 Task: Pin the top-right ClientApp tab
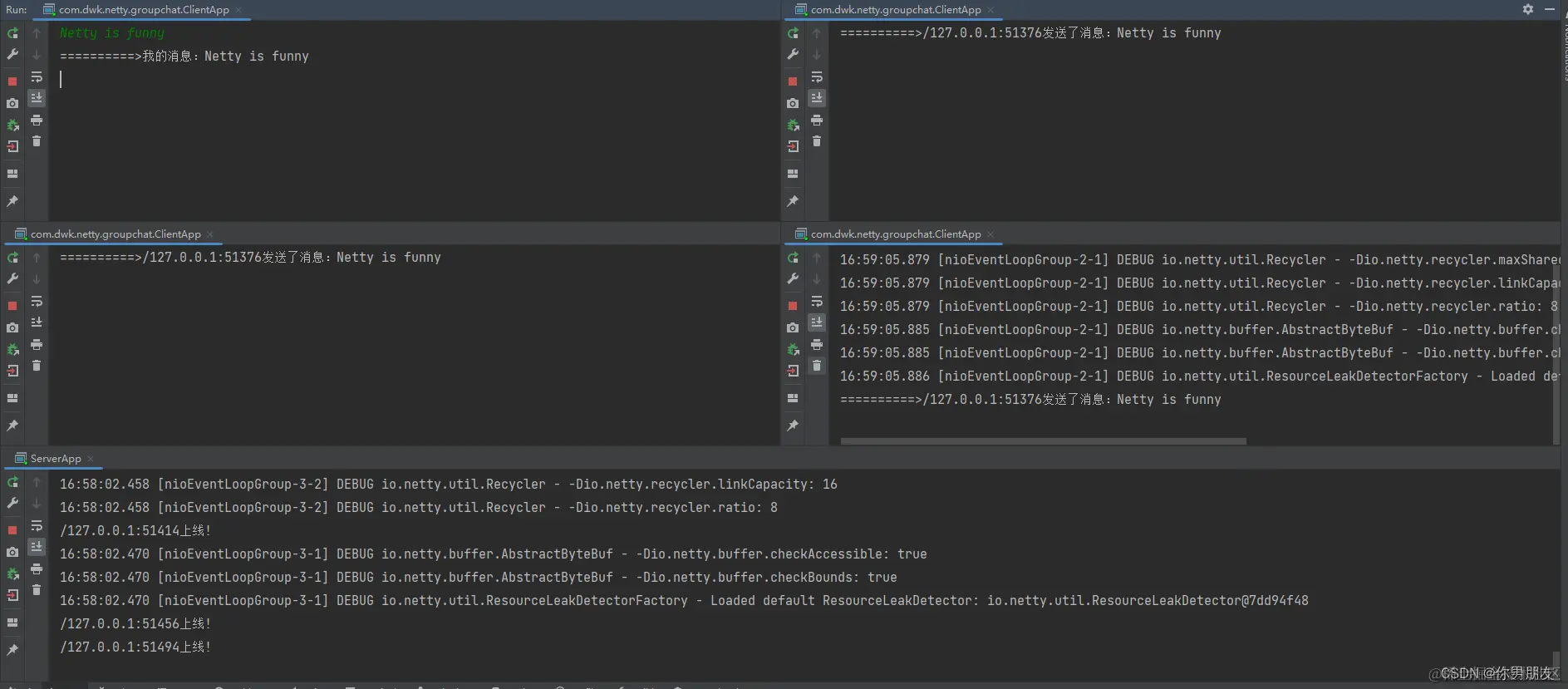[793, 201]
